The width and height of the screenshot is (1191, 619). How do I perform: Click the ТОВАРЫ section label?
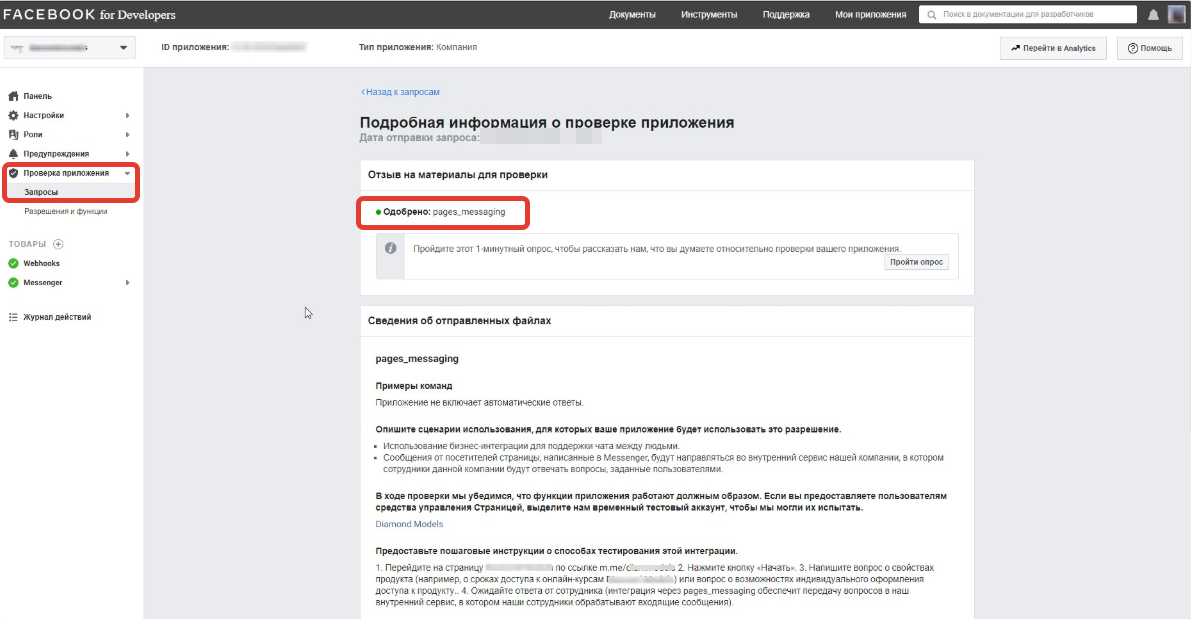click(x=27, y=244)
